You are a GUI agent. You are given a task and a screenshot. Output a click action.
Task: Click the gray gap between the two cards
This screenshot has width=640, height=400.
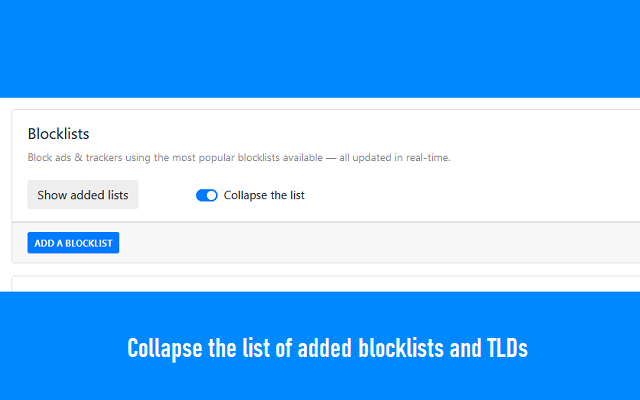tap(320, 269)
